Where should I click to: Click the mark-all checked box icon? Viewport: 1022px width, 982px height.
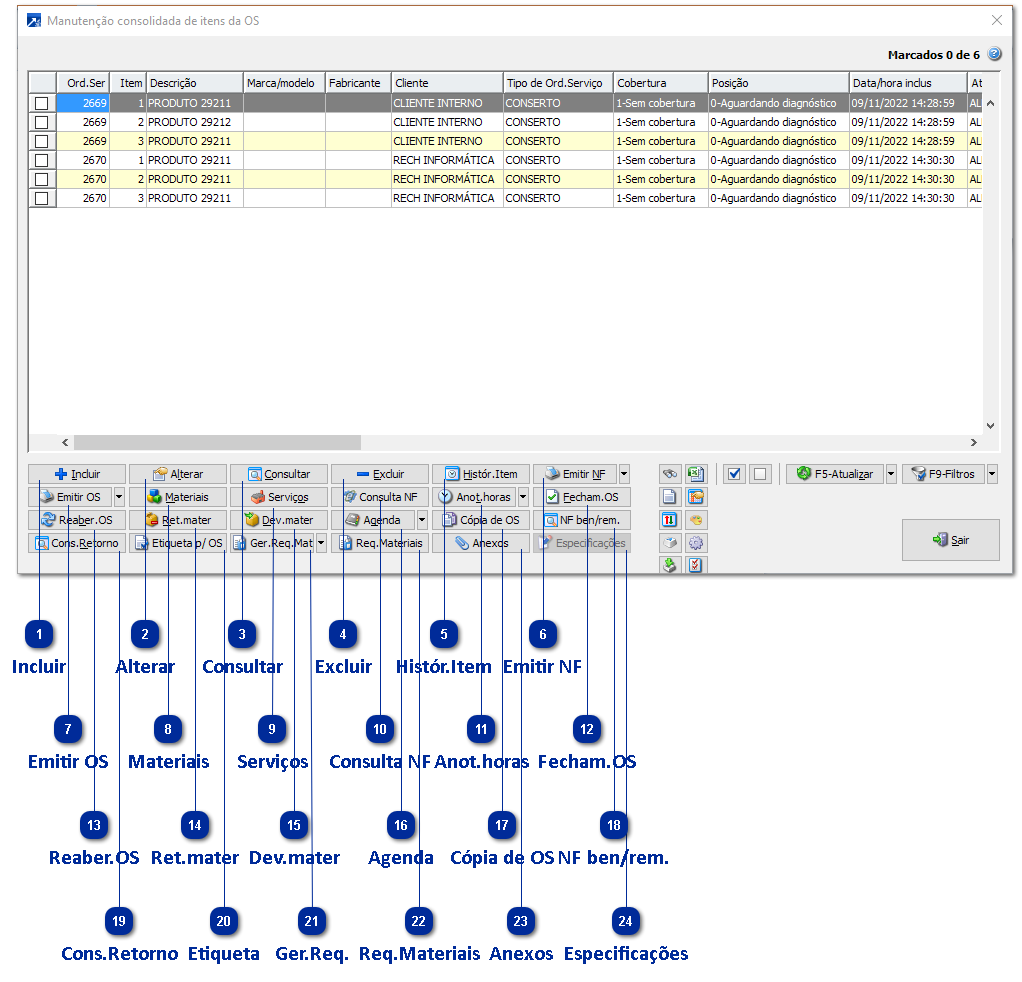(734, 474)
